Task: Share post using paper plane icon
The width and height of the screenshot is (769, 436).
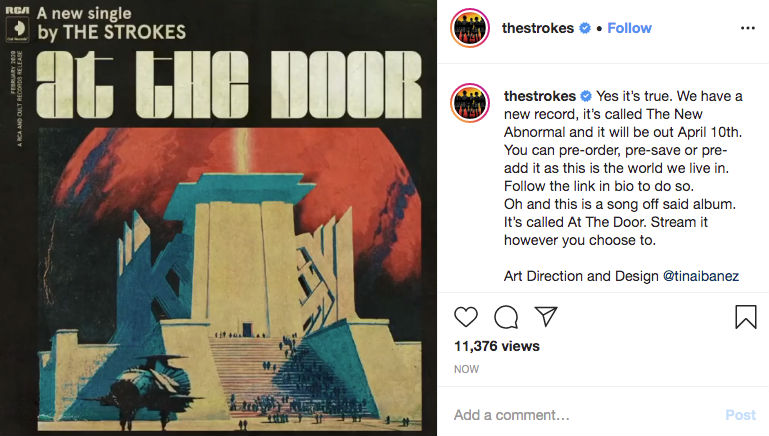Action: click(545, 317)
